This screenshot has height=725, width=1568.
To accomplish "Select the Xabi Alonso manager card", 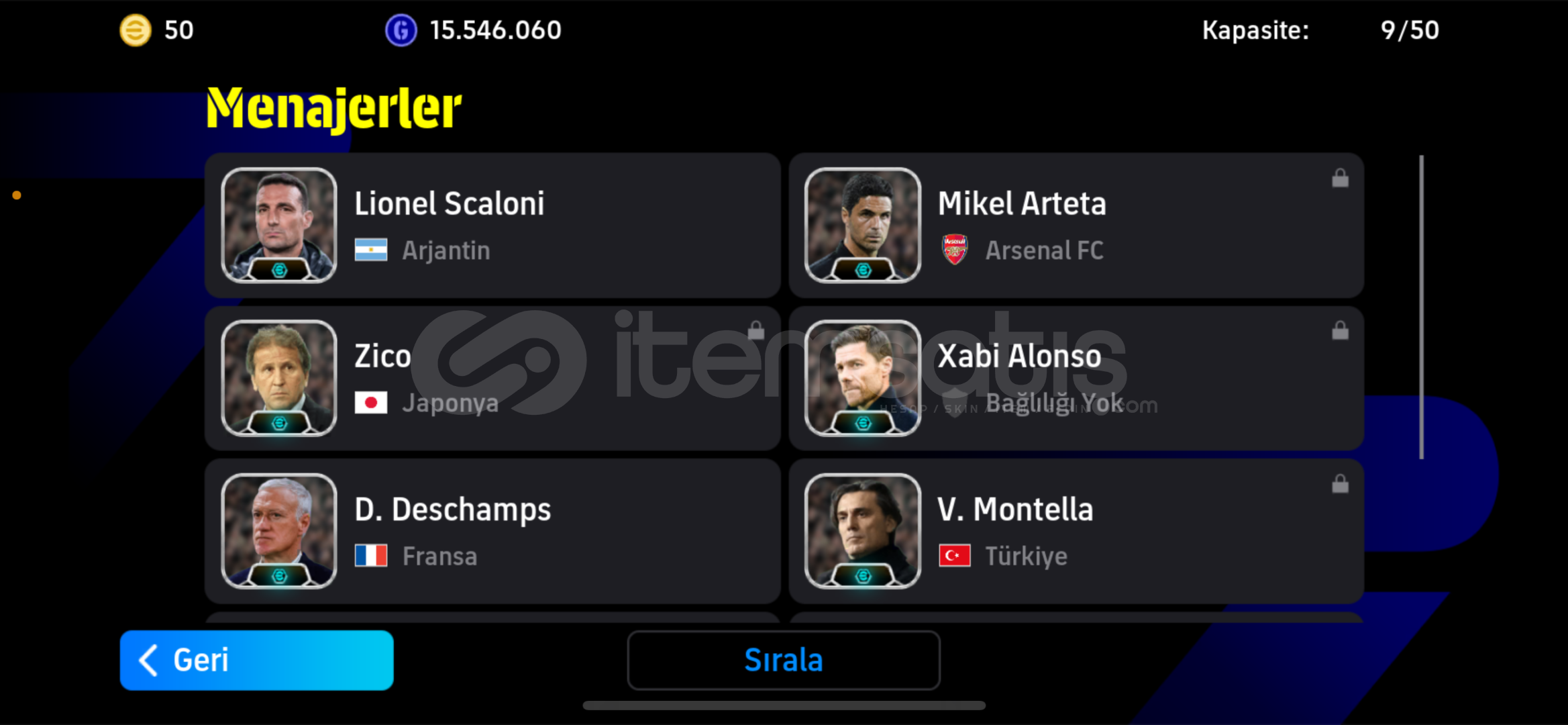I will coord(1076,378).
